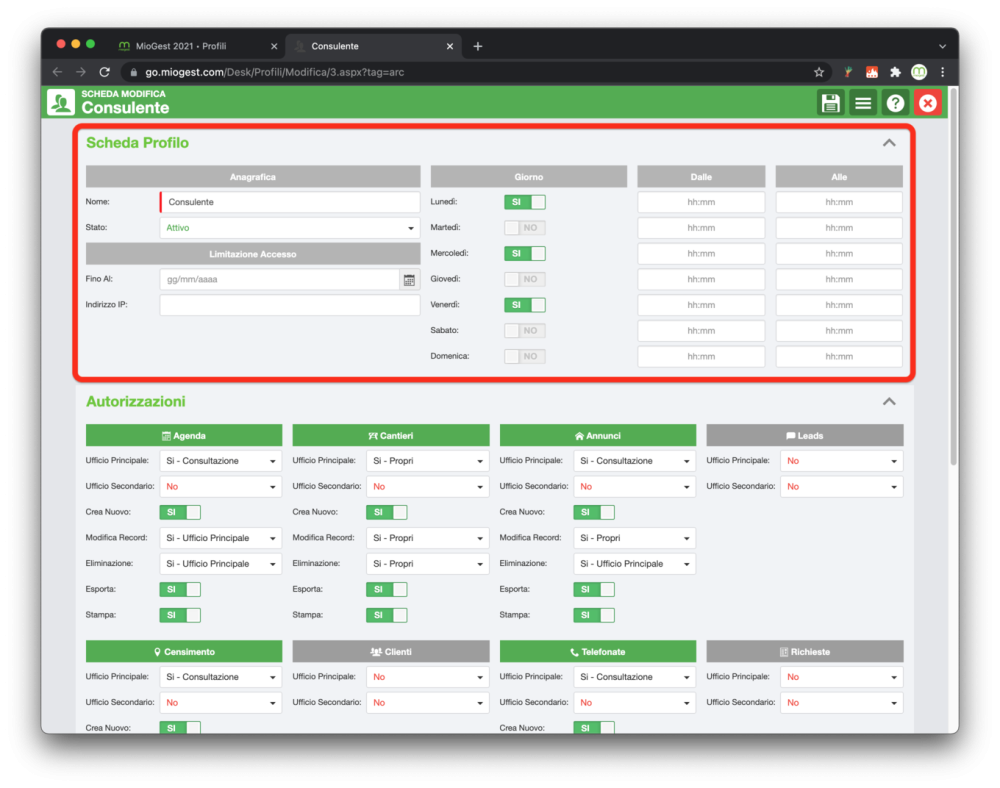Close the Consulente browser tab
This screenshot has width=1000, height=788.
[450, 46]
